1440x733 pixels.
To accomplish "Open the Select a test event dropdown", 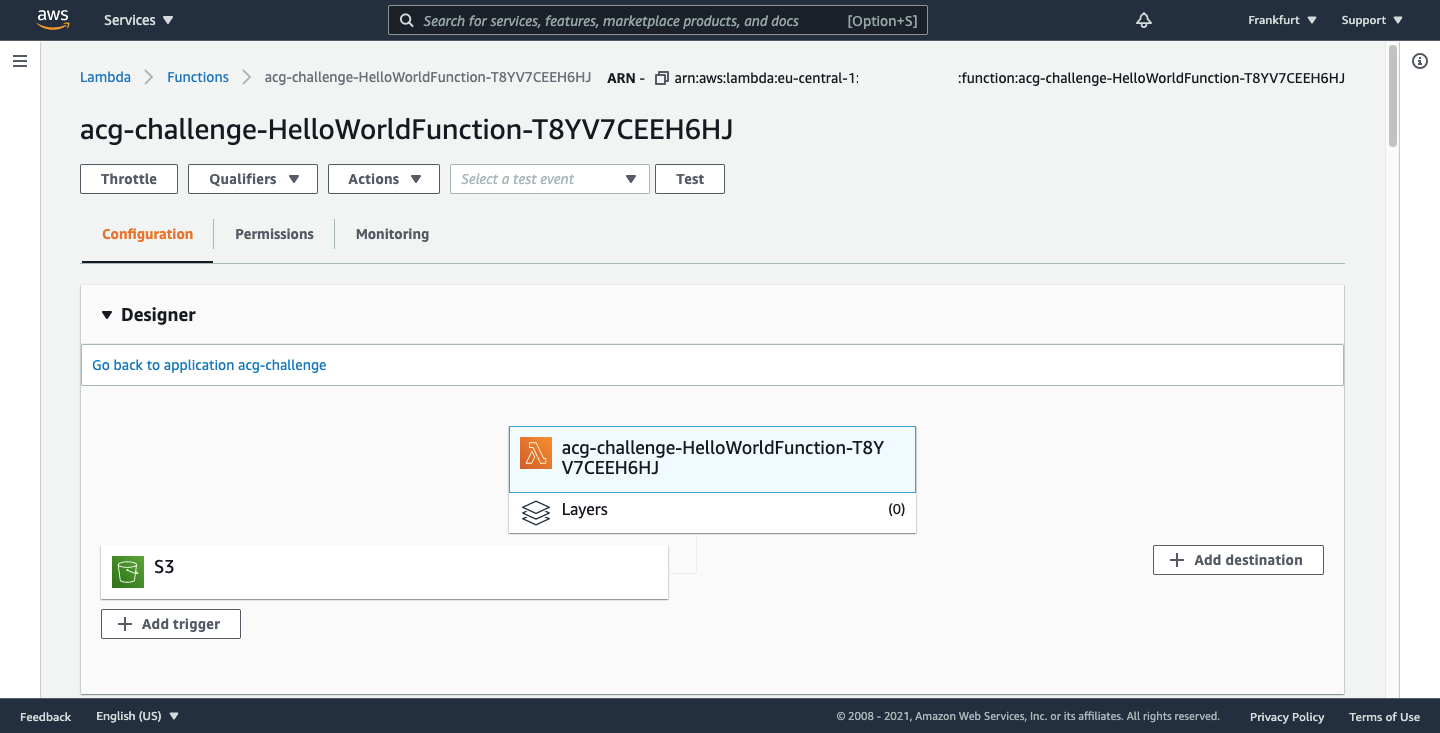I will pos(550,179).
